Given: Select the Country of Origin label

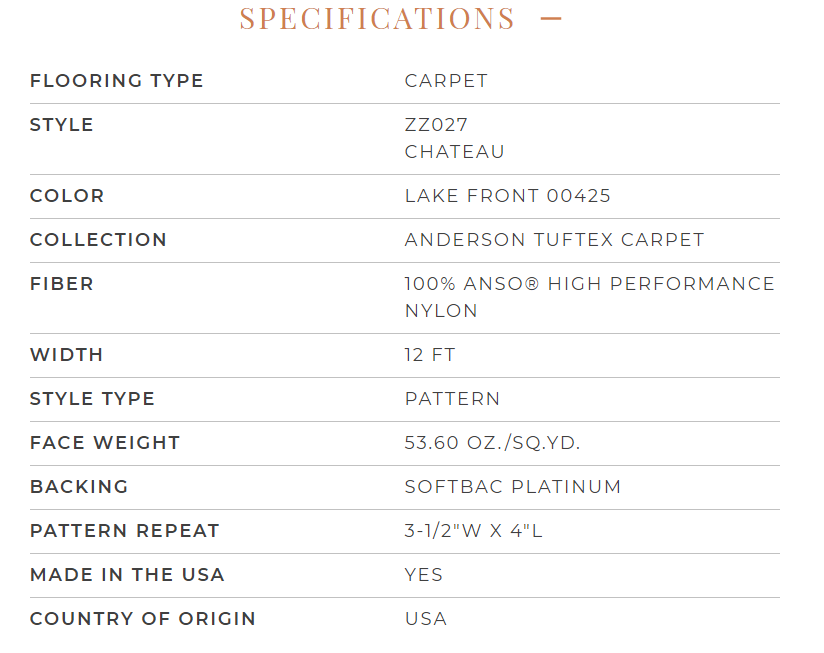Looking at the screenshot, I should coord(143,619).
